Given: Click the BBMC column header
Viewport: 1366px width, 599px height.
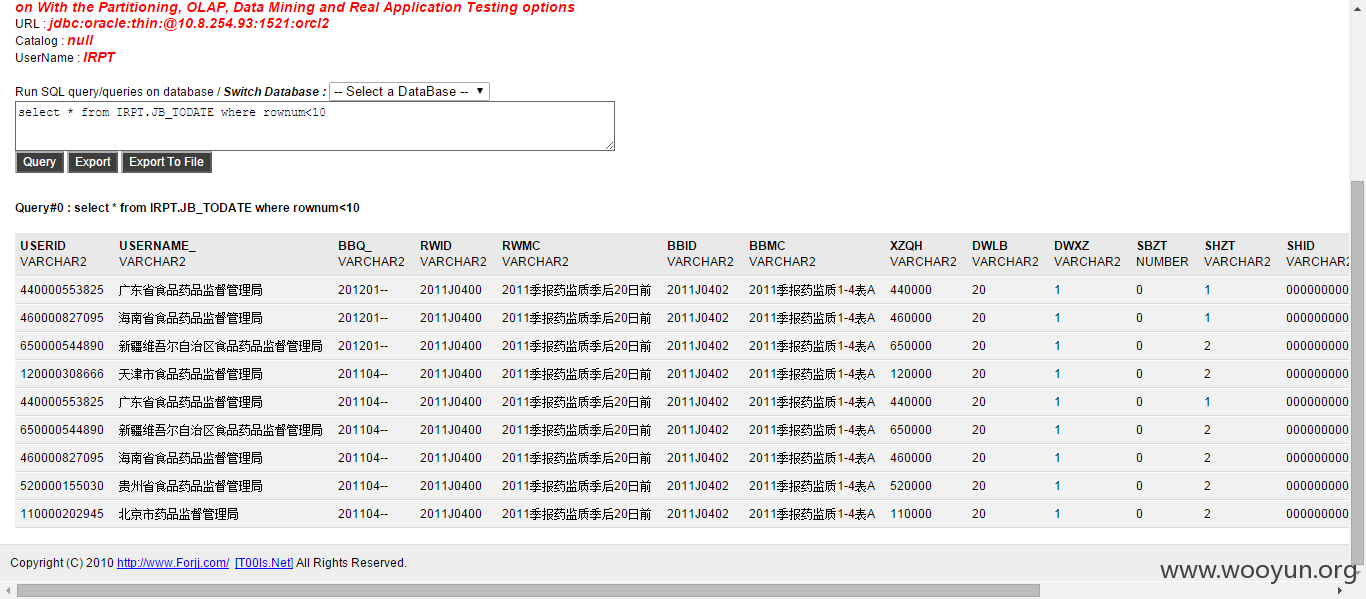Looking at the screenshot, I should [768, 246].
